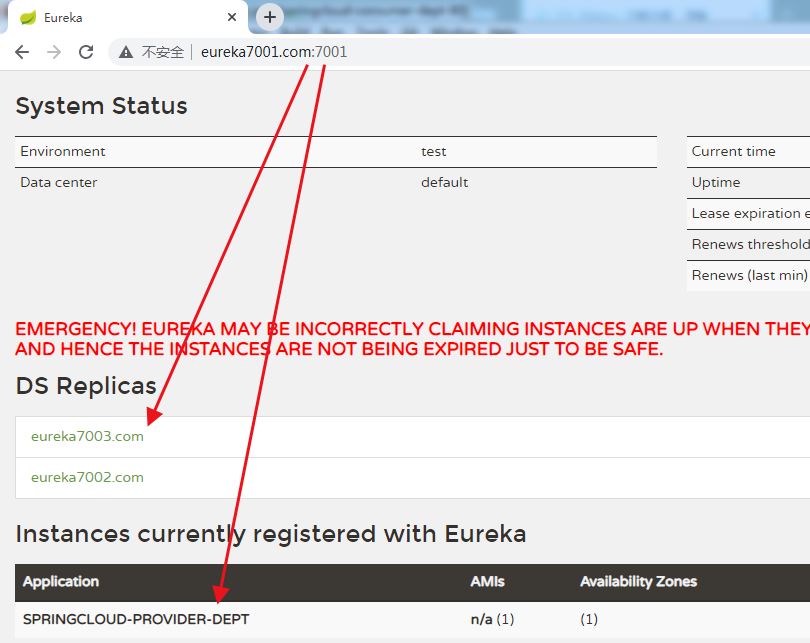Click the 'default' data center value
Viewport: 810px width, 643px height.
[x=445, y=182]
